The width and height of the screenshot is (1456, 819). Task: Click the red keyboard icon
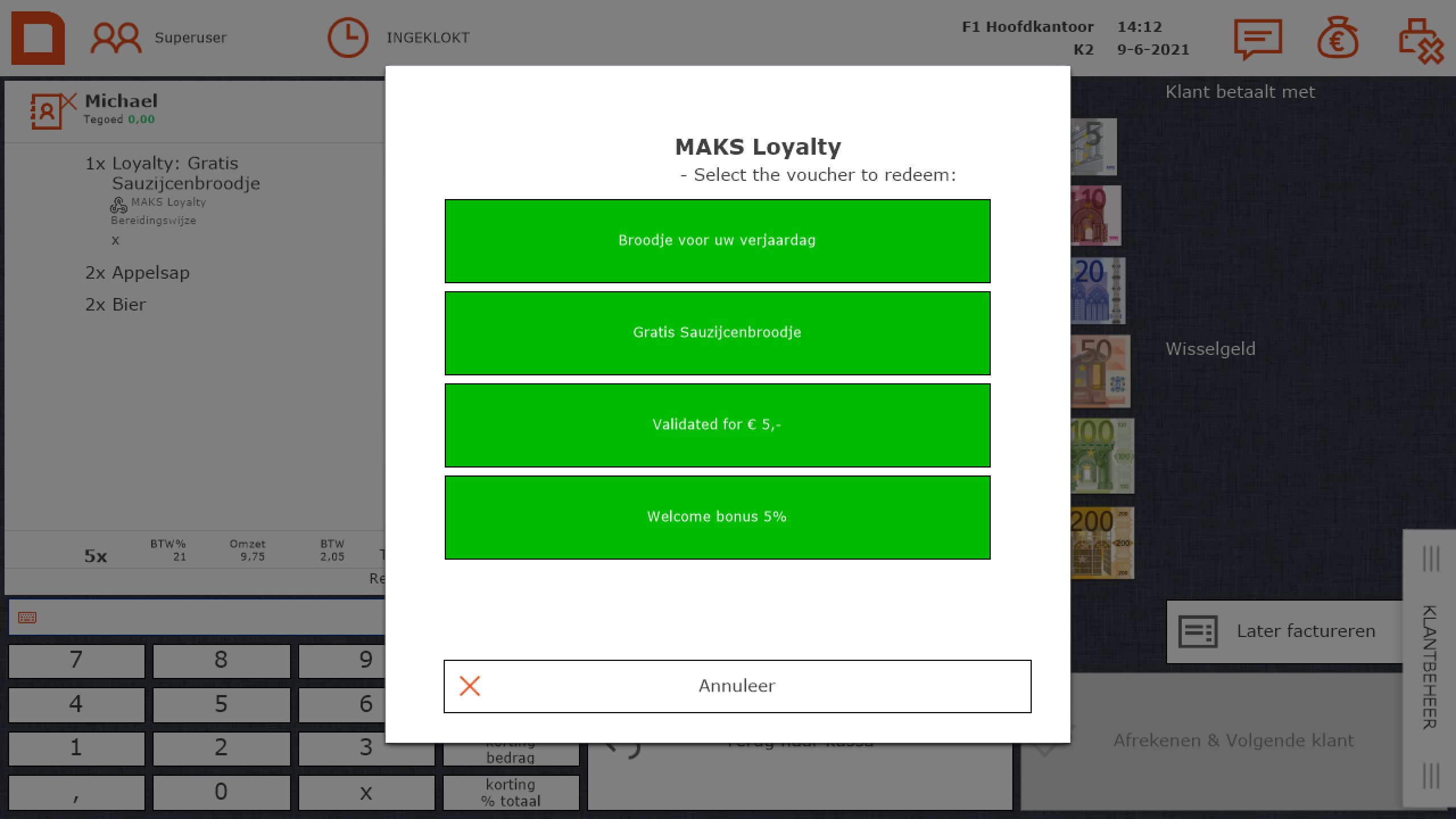(27, 618)
